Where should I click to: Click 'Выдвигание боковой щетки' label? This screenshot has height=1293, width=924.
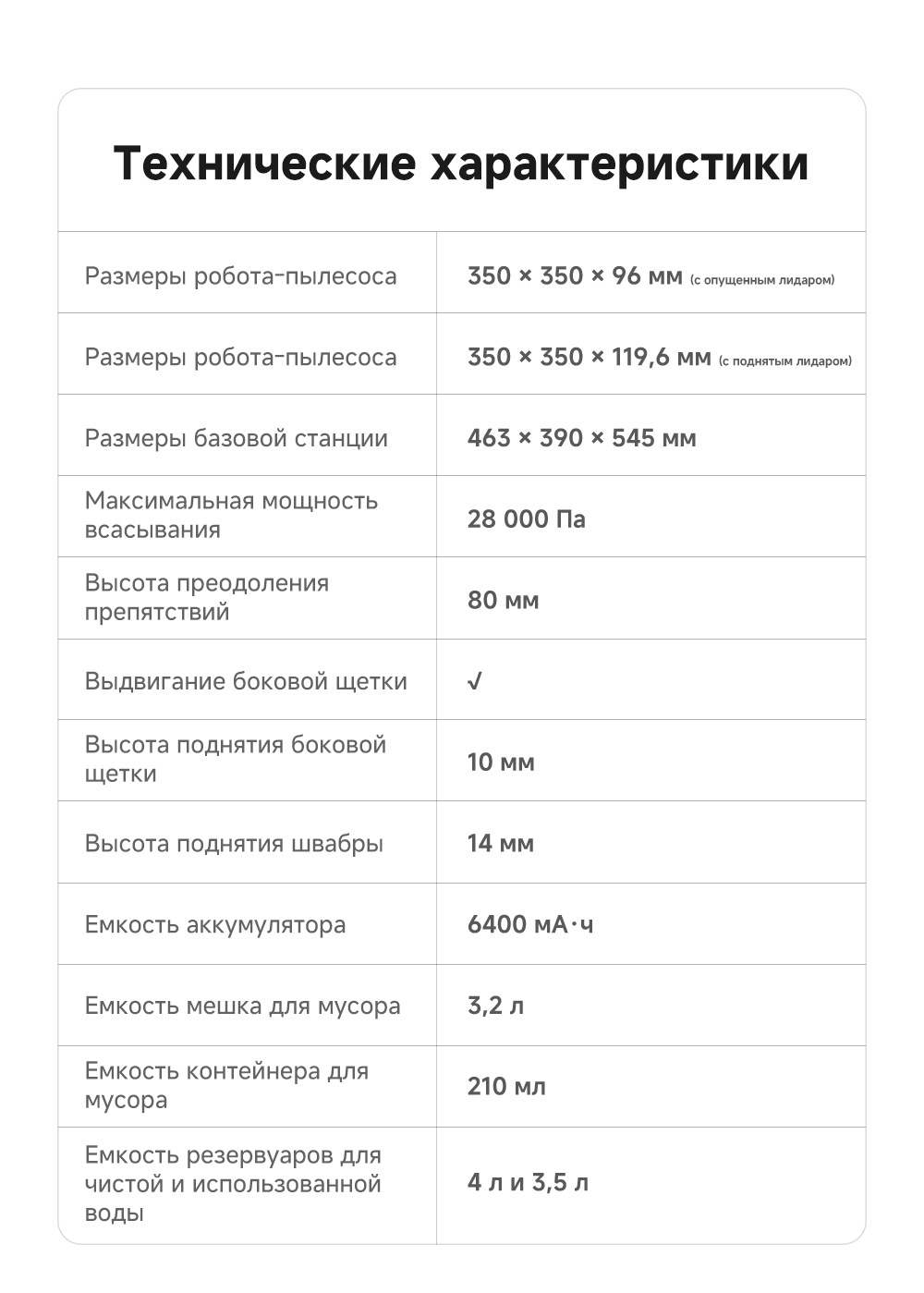pos(246,681)
